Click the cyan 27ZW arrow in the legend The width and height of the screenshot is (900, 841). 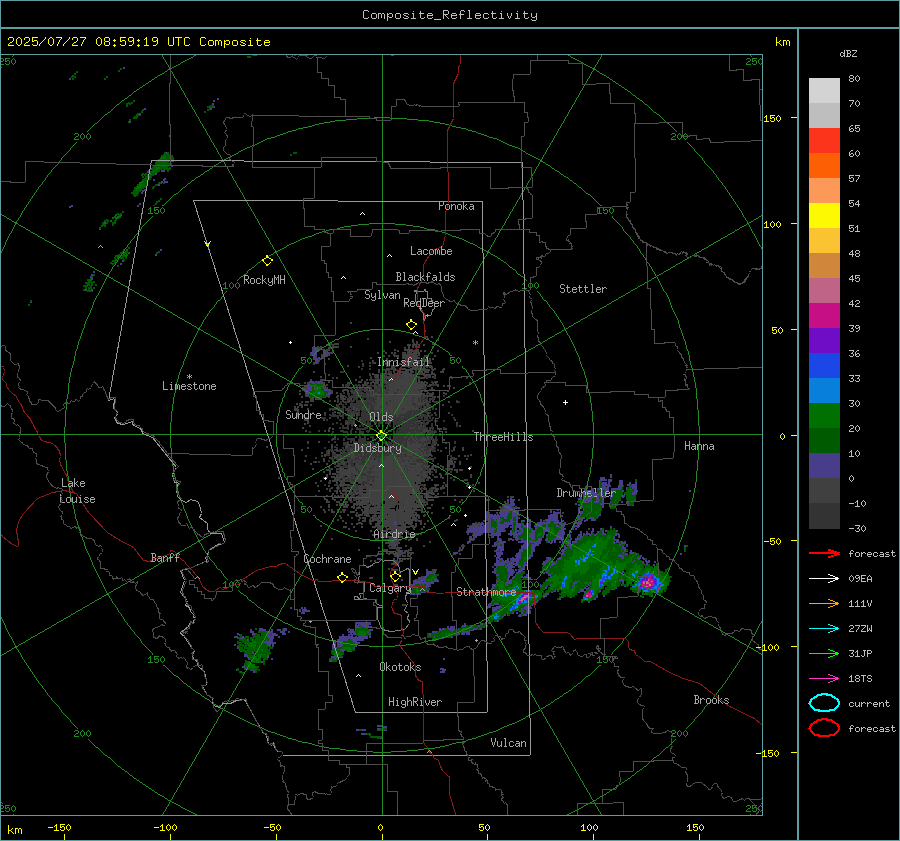pos(824,629)
